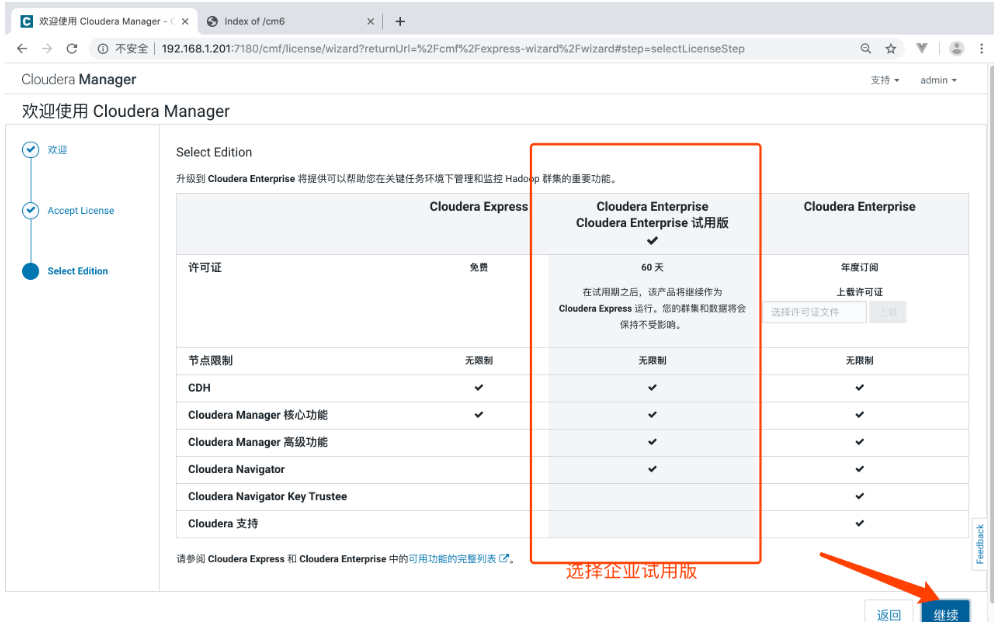994x626 pixels.
Task: Go to the Accept License step
Action: coord(81,211)
